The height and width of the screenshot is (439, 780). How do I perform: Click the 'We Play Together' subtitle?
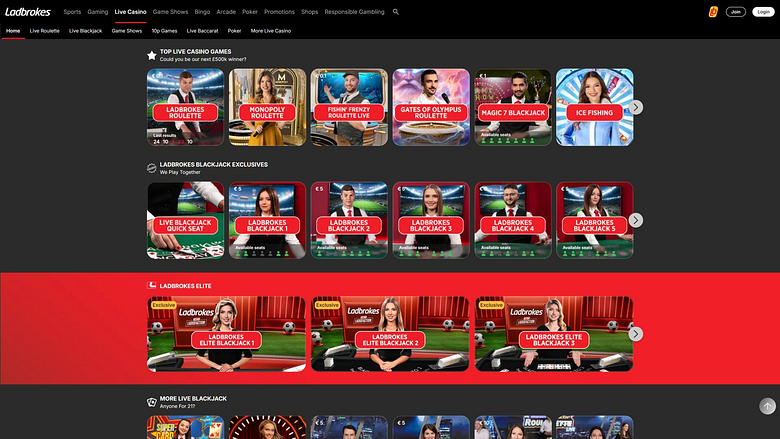[180, 173]
